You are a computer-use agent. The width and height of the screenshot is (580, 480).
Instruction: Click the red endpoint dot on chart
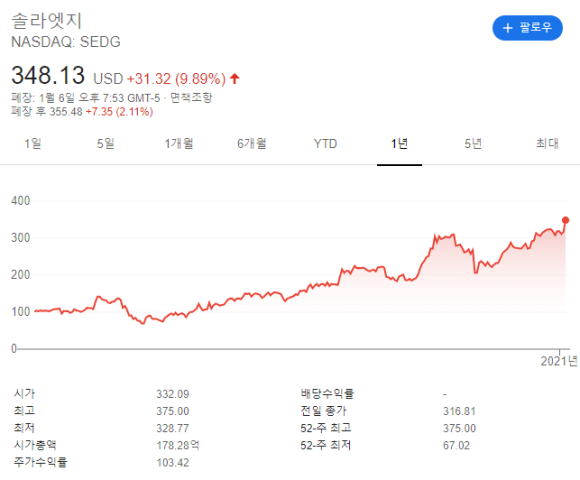pos(566,220)
